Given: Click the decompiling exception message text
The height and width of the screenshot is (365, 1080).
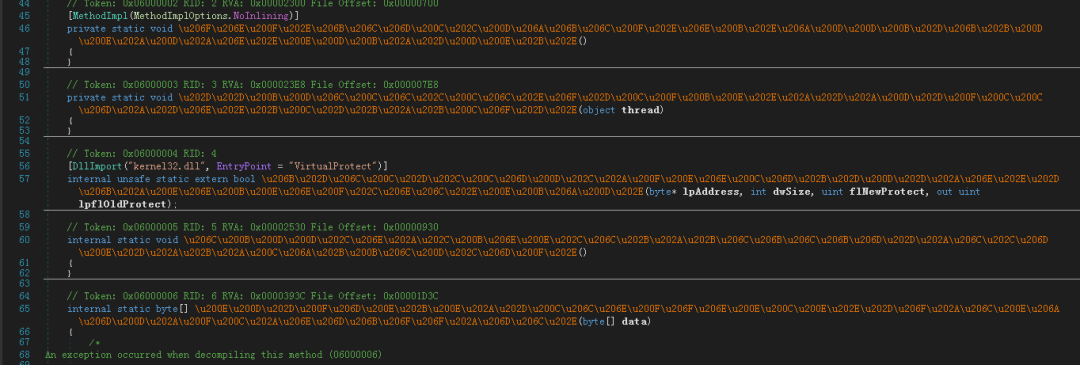Looking at the screenshot, I should [x=214, y=355].
